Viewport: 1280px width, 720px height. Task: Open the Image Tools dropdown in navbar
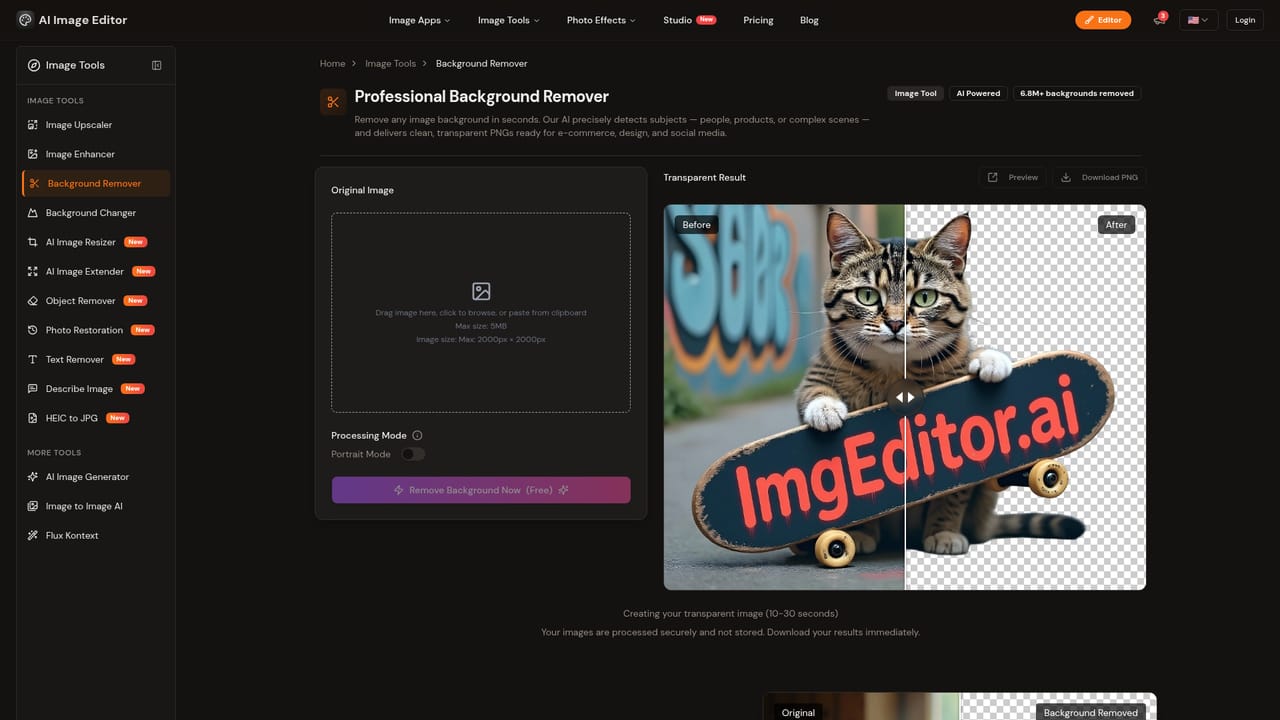[x=508, y=20]
